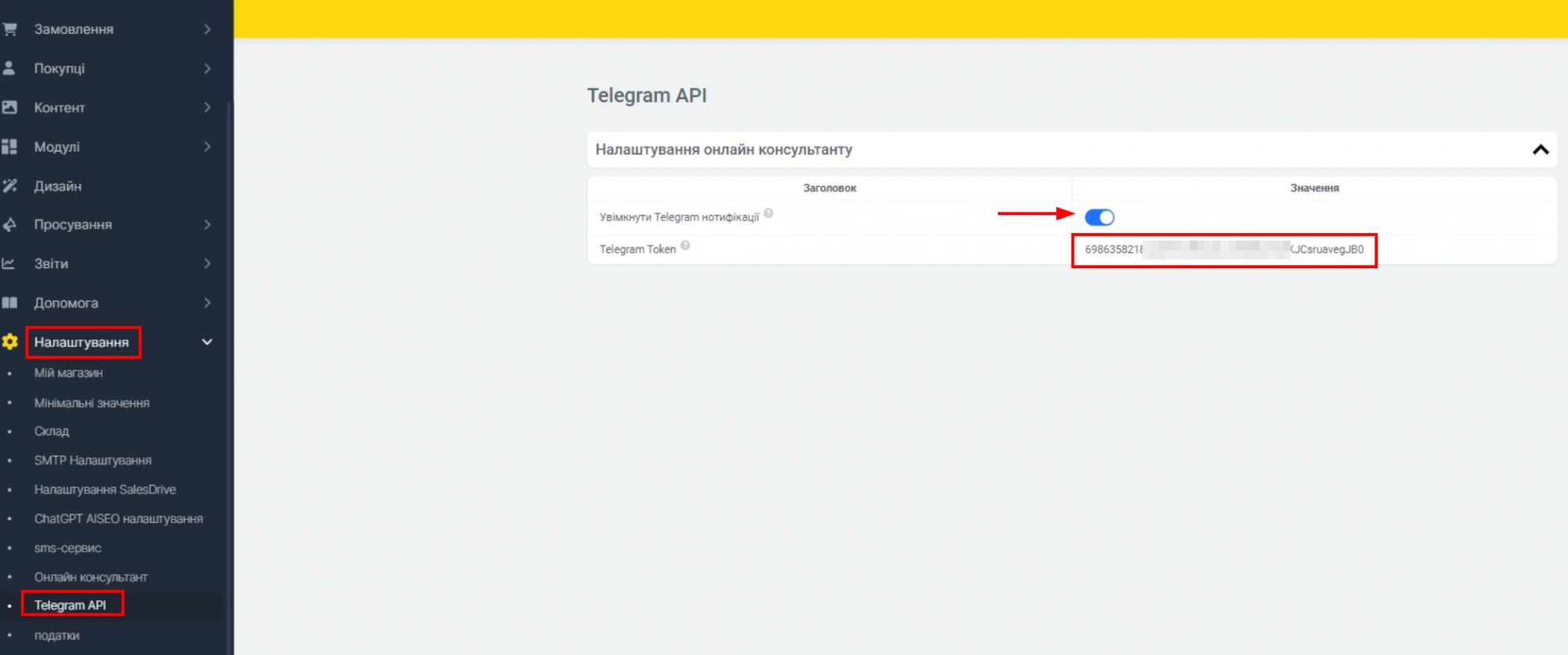Click the magic wand icon for Дизайн
This screenshot has width=1568, height=655.
(x=9, y=186)
